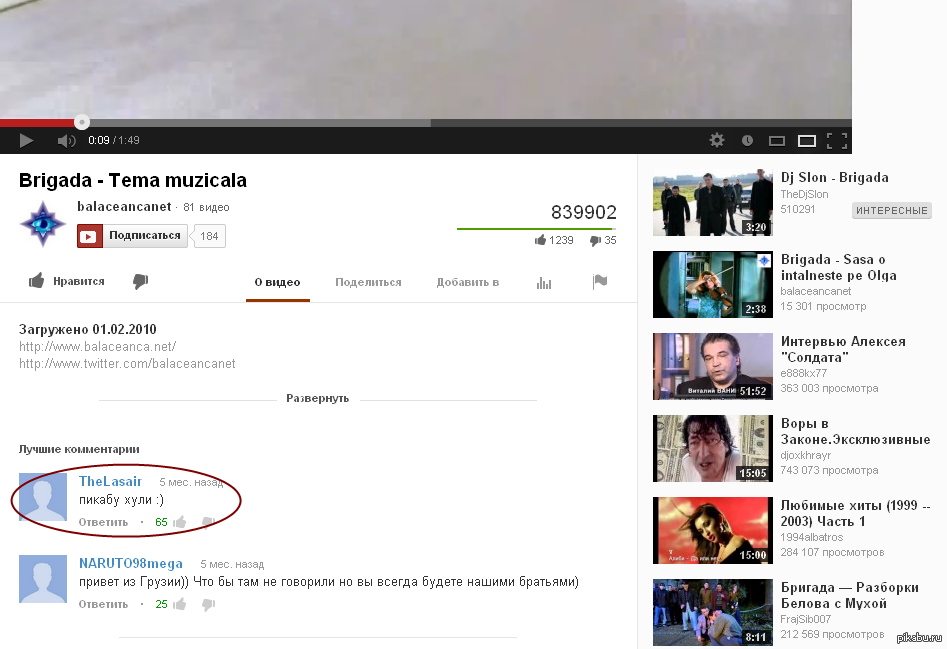
Task: Thumbs-up TheLasair's comment
Action: point(180,522)
